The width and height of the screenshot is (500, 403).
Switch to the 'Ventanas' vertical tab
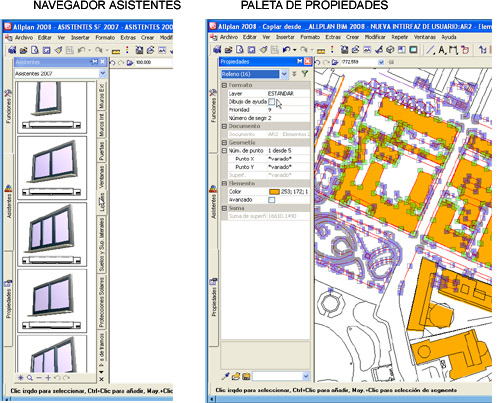pyautogui.click(x=101, y=177)
